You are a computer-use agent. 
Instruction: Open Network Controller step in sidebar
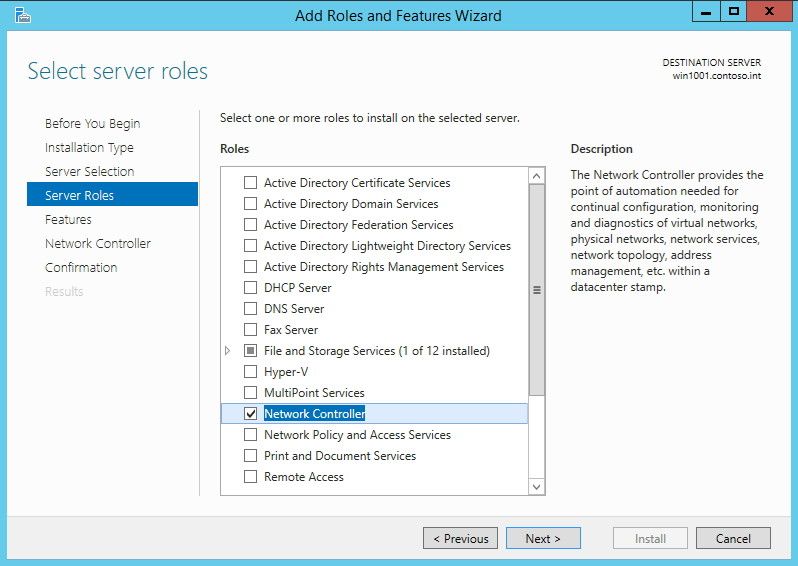(98, 243)
